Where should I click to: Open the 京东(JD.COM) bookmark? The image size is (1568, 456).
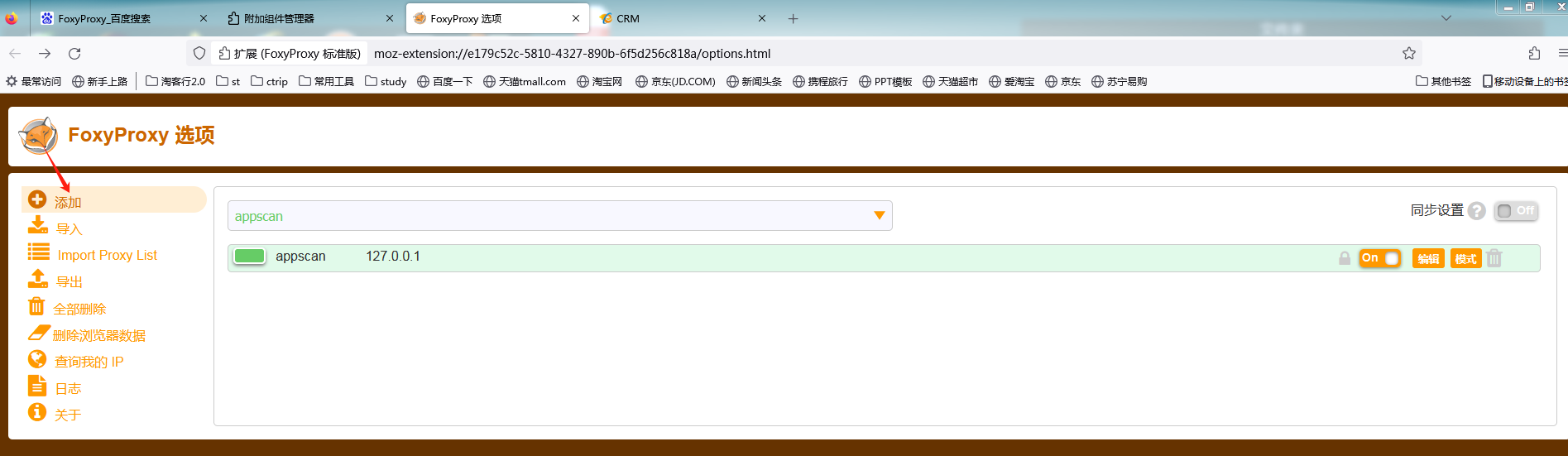[x=675, y=81]
